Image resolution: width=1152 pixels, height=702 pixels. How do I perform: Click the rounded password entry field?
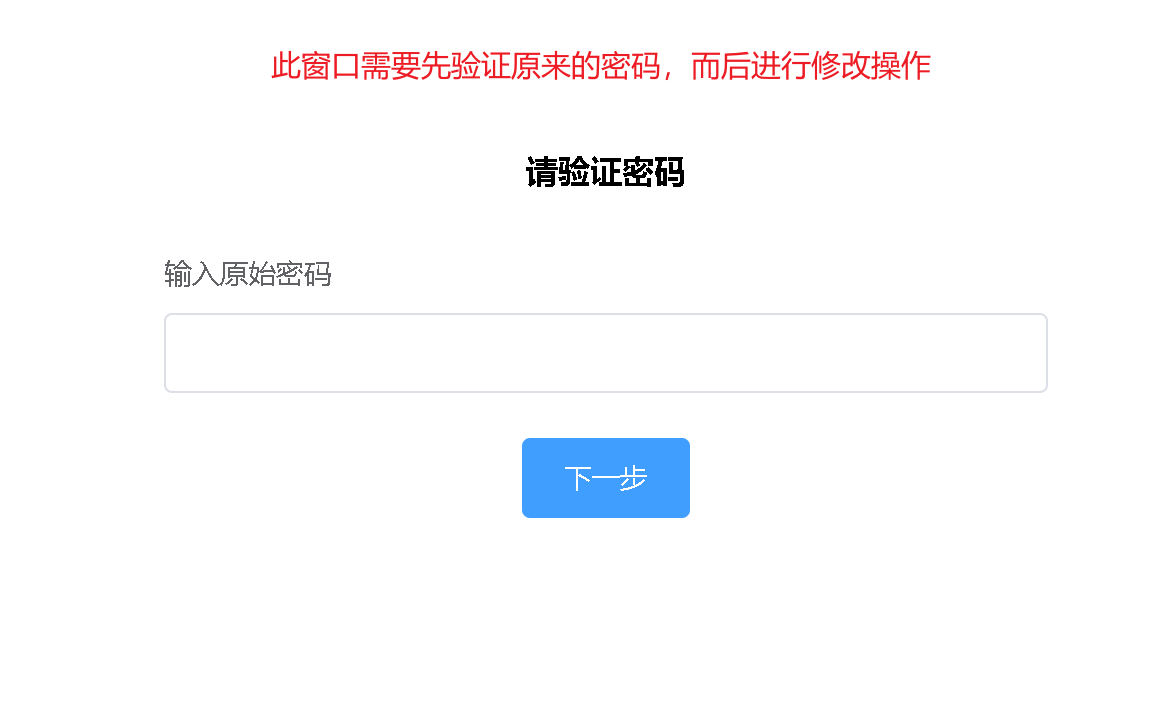click(605, 353)
